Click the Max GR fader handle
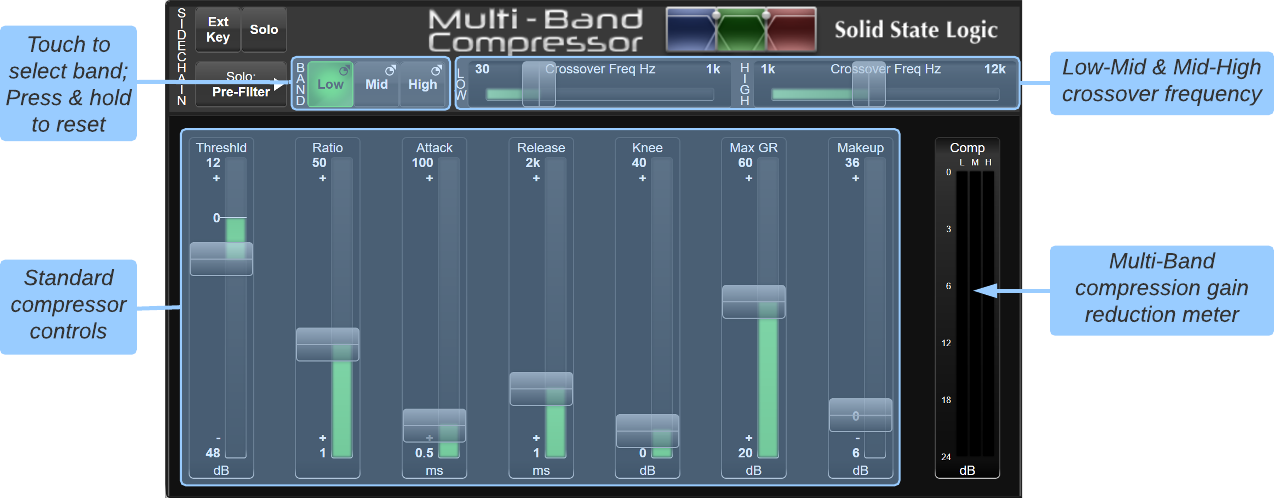 coord(754,302)
